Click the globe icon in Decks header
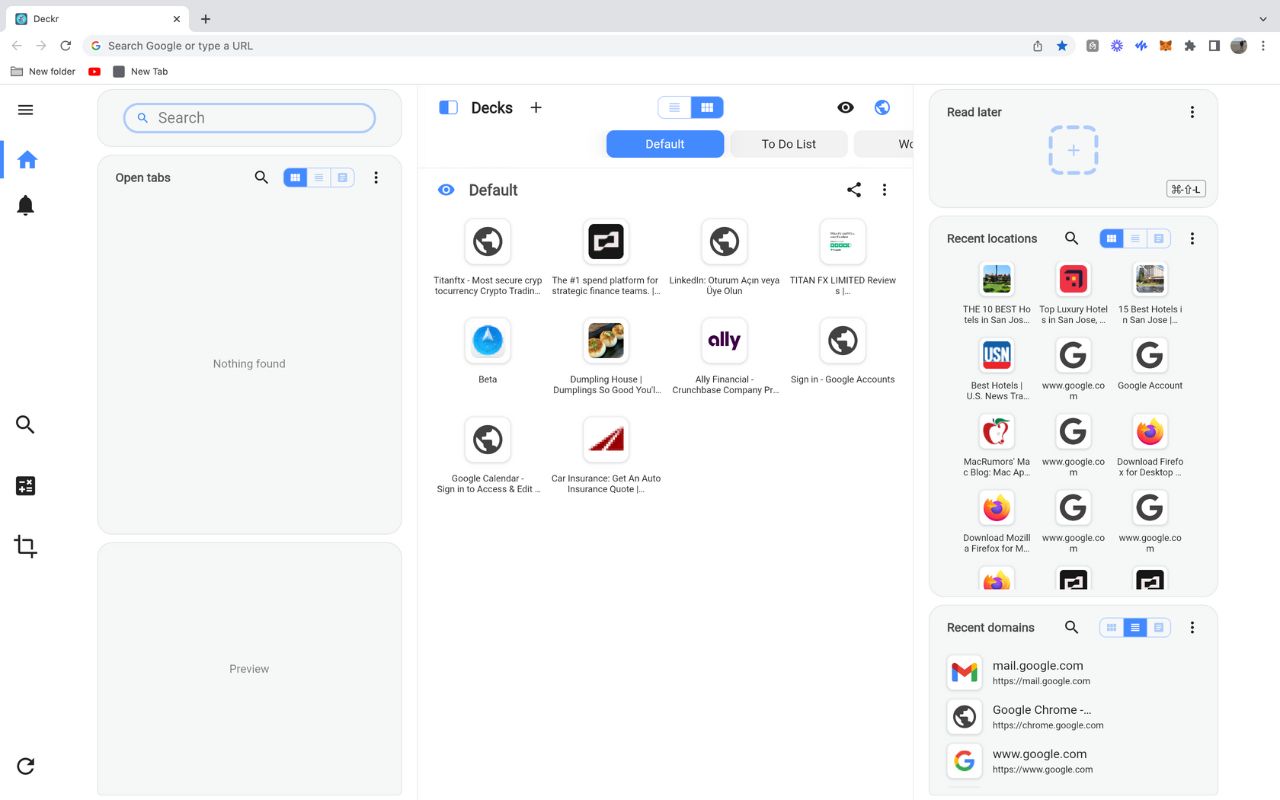1280x800 pixels. (882, 108)
